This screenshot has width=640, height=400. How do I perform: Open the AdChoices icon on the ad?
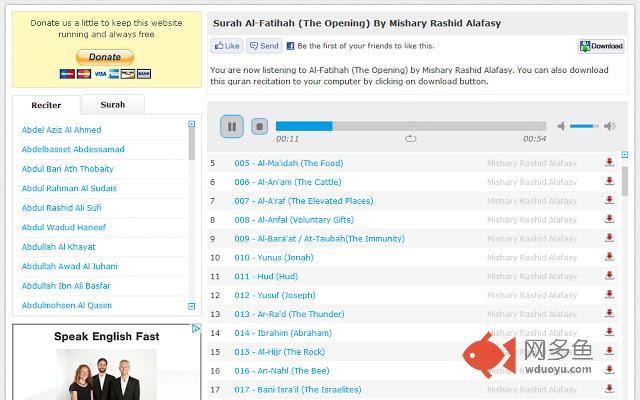[x=196, y=329]
